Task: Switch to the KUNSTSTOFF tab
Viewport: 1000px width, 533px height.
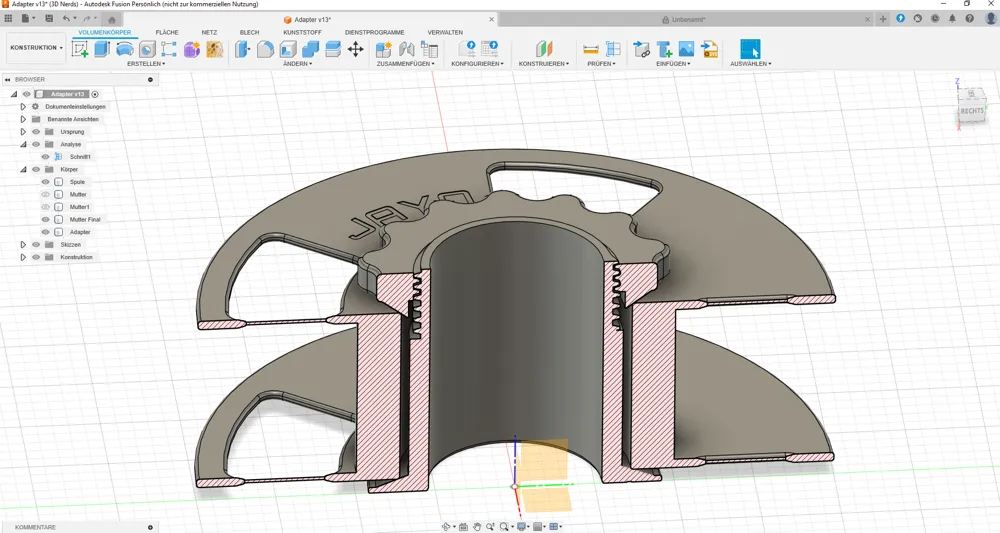Action: [x=302, y=33]
